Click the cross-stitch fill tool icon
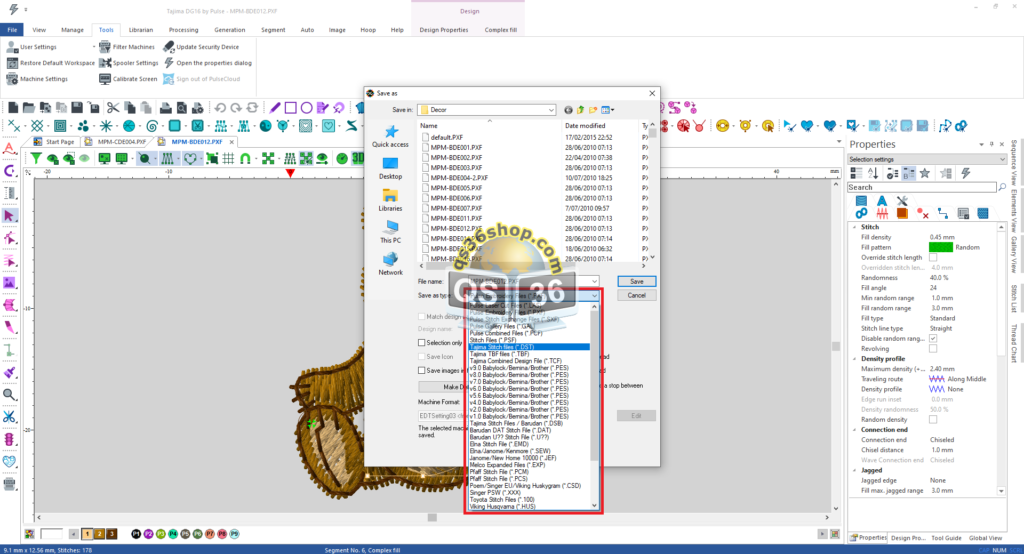This screenshot has height=554, width=1024. pyautogui.click(x=37, y=125)
